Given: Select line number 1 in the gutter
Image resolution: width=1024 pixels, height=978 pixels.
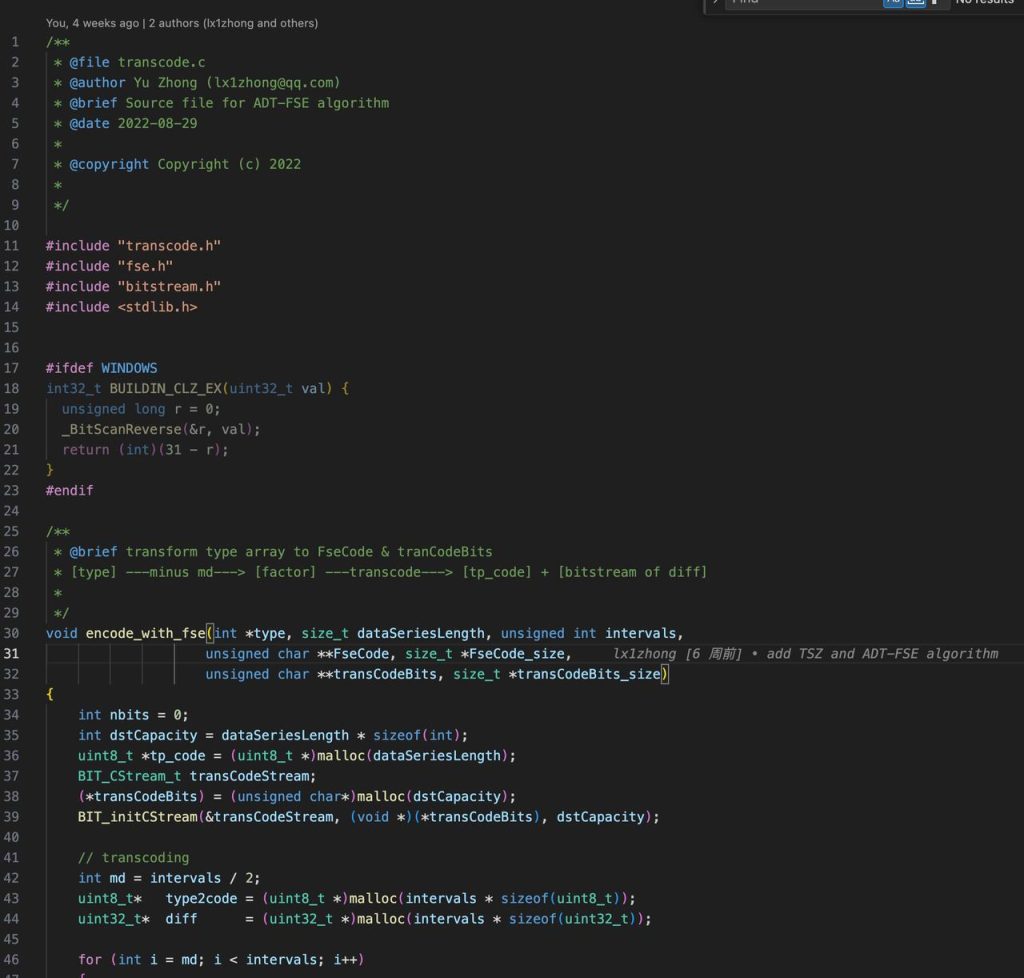Looking at the screenshot, I should [14, 41].
